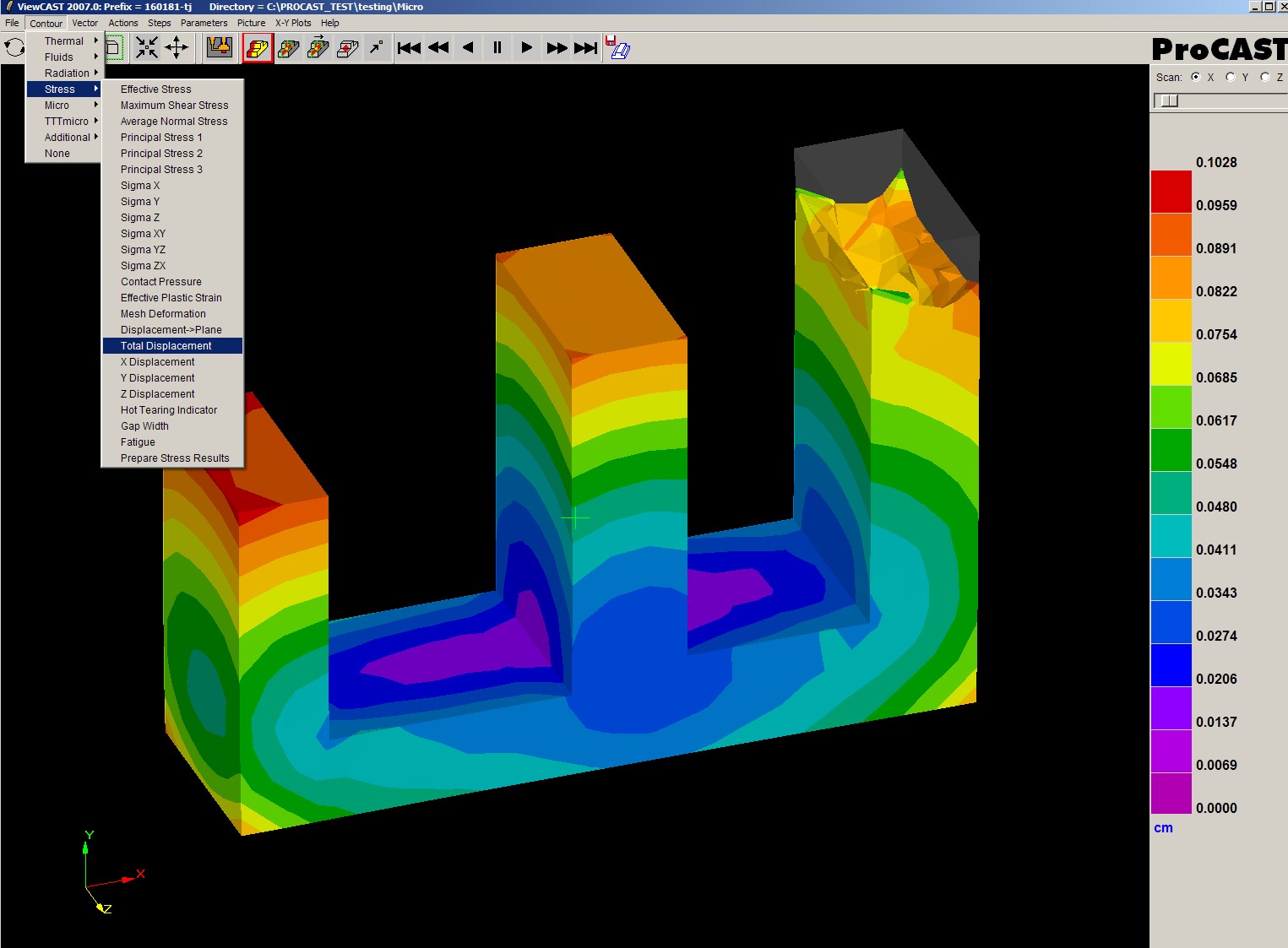The height and width of the screenshot is (948, 1288).
Task: Expand the Radiation submenu
Action: pos(63,73)
